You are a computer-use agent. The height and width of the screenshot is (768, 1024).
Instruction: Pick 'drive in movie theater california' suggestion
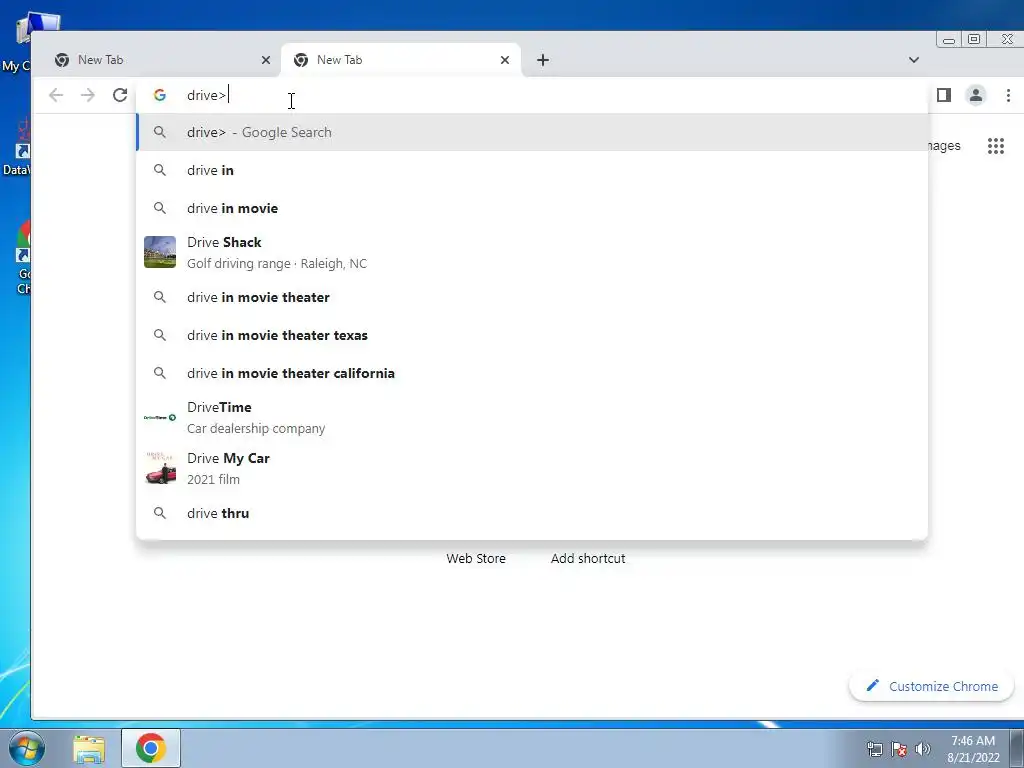pos(532,373)
